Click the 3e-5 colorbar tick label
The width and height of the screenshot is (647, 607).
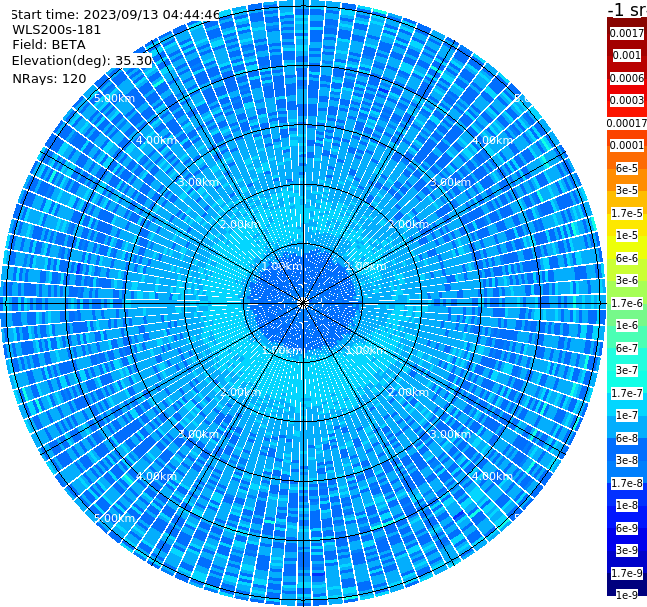(x=627, y=190)
